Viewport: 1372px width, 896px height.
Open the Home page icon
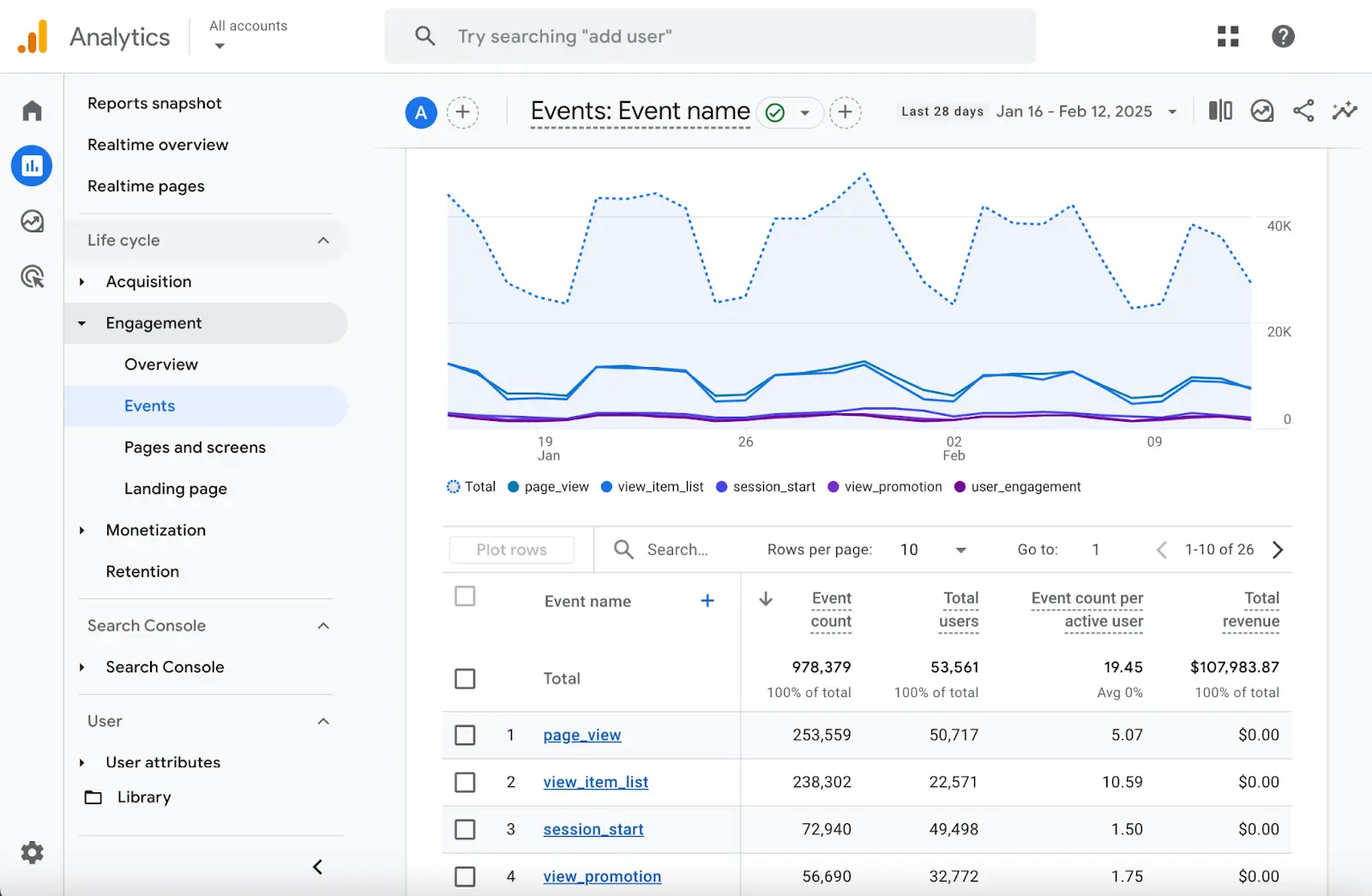32,110
